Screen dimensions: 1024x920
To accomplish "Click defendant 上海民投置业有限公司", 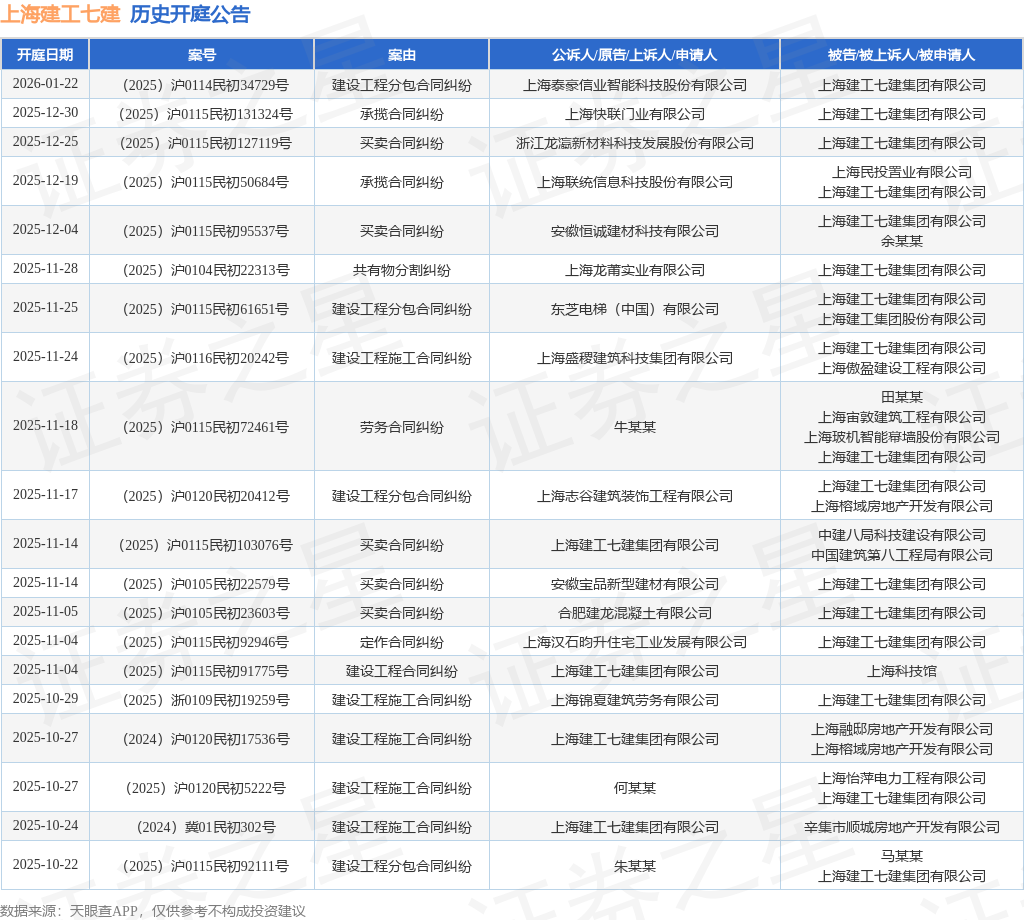I will pyautogui.click(x=902, y=172).
